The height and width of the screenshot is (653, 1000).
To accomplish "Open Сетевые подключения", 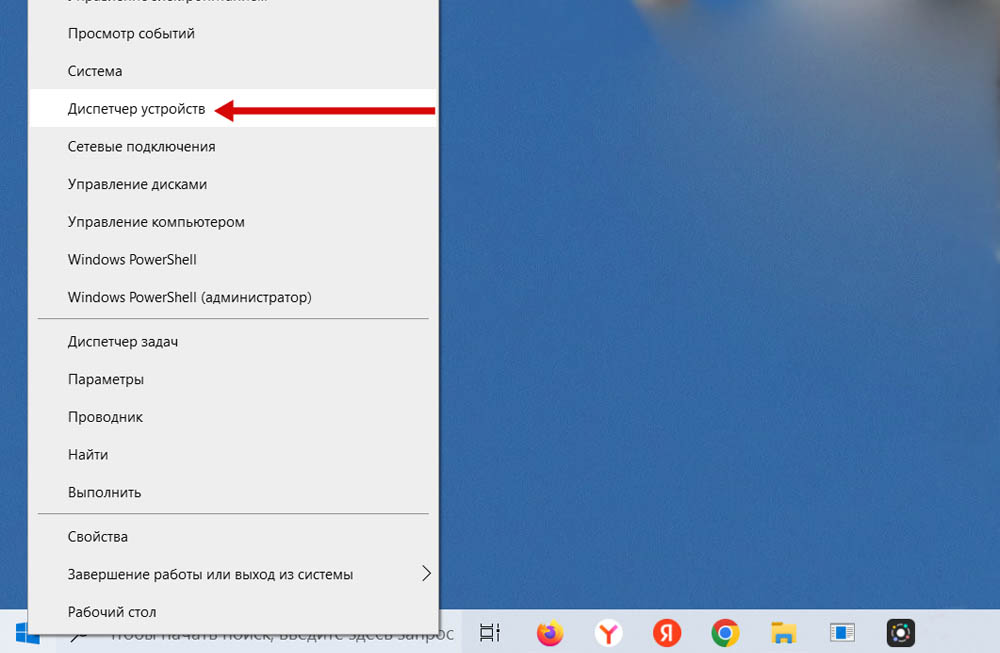I will (x=233, y=147).
